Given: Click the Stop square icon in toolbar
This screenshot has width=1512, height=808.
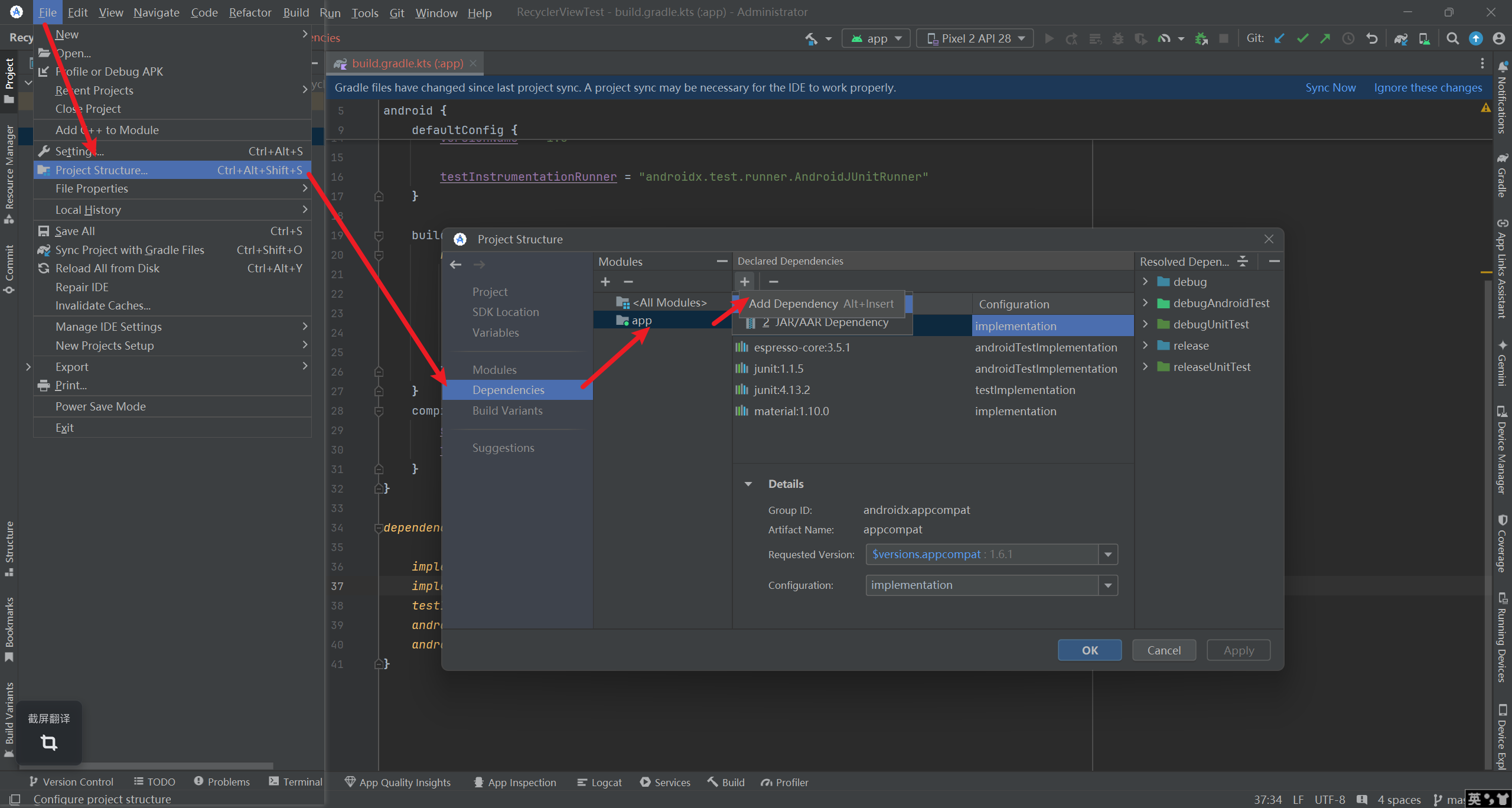Looking at the screenshot, I should (1224, 39).
